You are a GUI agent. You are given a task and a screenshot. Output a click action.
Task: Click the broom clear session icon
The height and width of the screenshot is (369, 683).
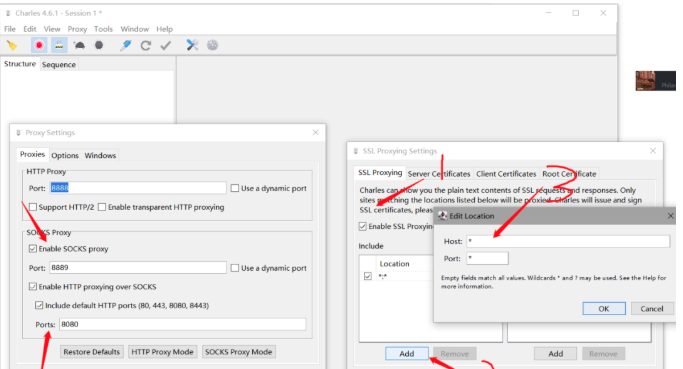(x=12, y=45)
